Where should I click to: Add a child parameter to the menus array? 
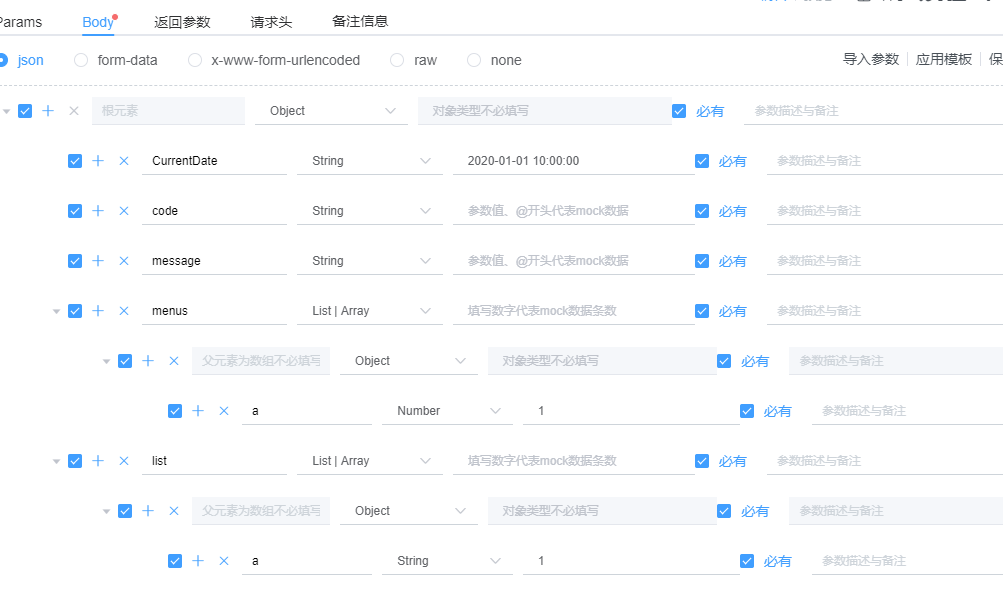coord(98,310)
